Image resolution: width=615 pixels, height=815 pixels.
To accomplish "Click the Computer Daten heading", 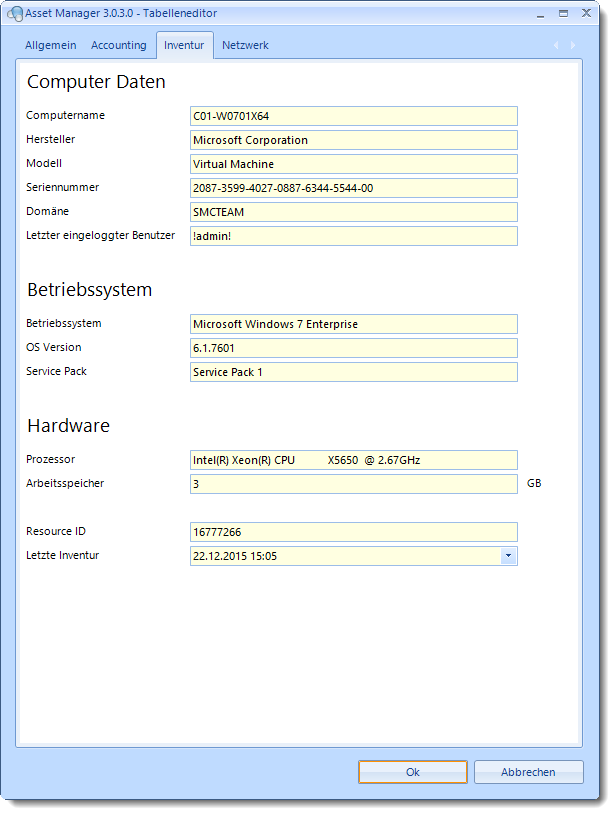I will point(96,82).
